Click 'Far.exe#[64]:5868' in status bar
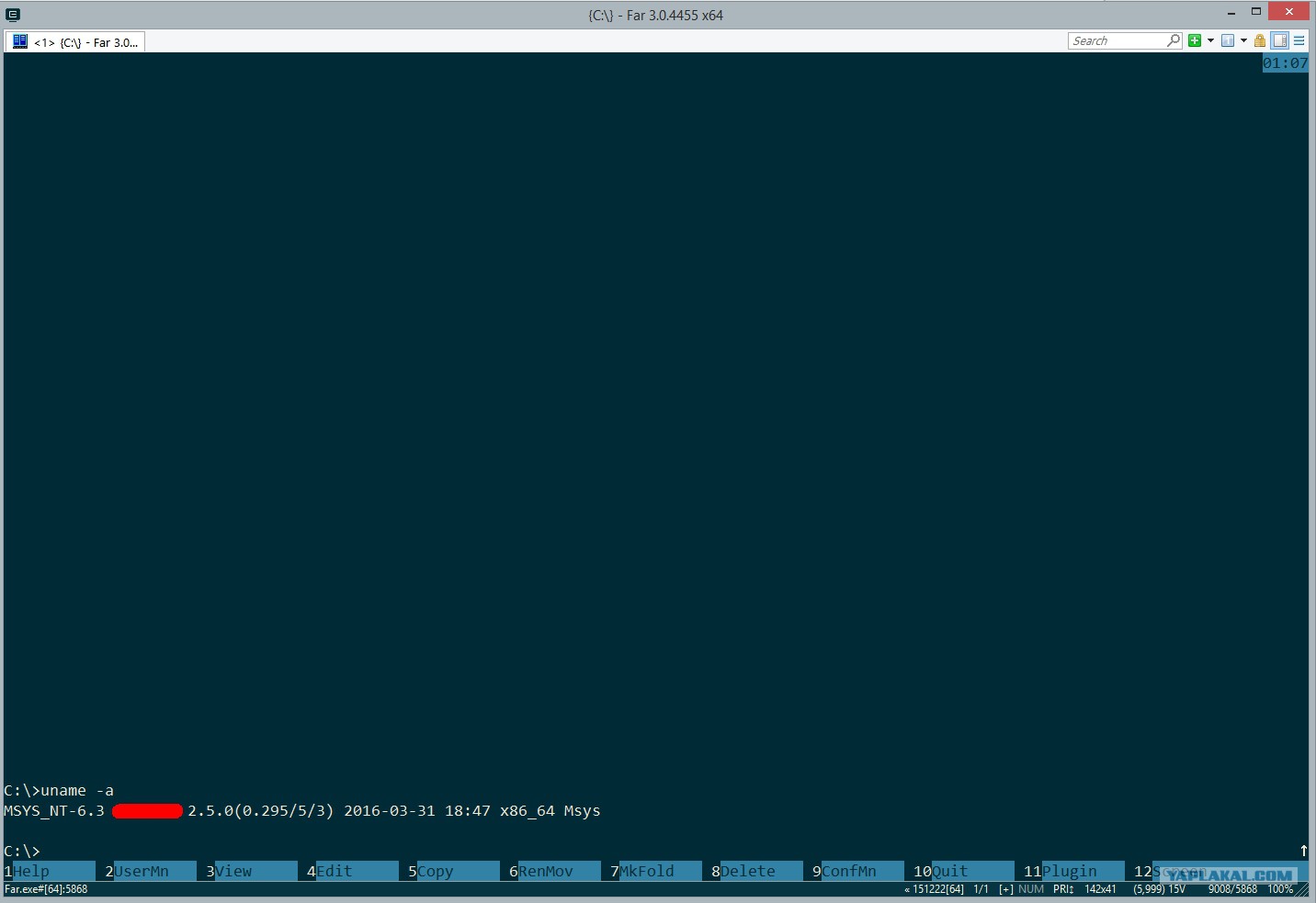Screen dimensions: 1316x903 pos(46,889)
